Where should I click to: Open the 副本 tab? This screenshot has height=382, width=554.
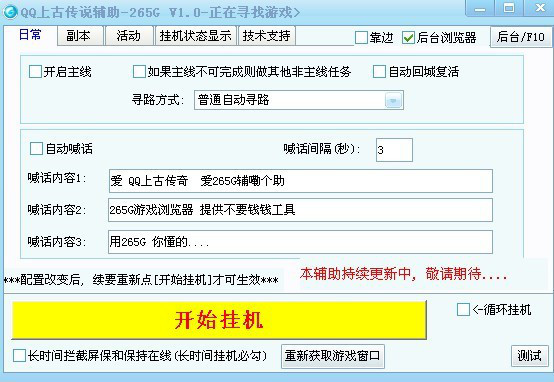click(x=80, y=36)
